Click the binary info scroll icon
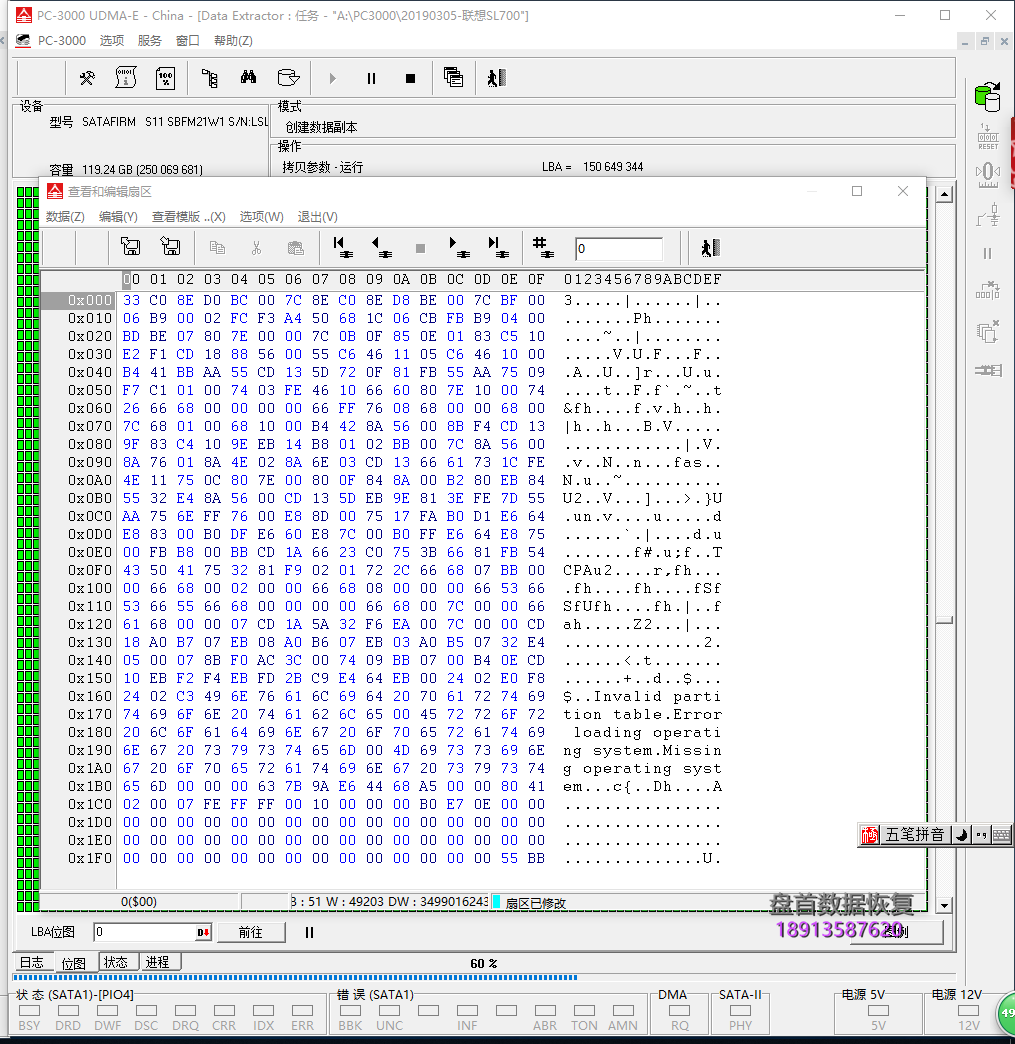Image resolution: width=1015 pixels, height=1044 pixels. (x=125, y=78)
